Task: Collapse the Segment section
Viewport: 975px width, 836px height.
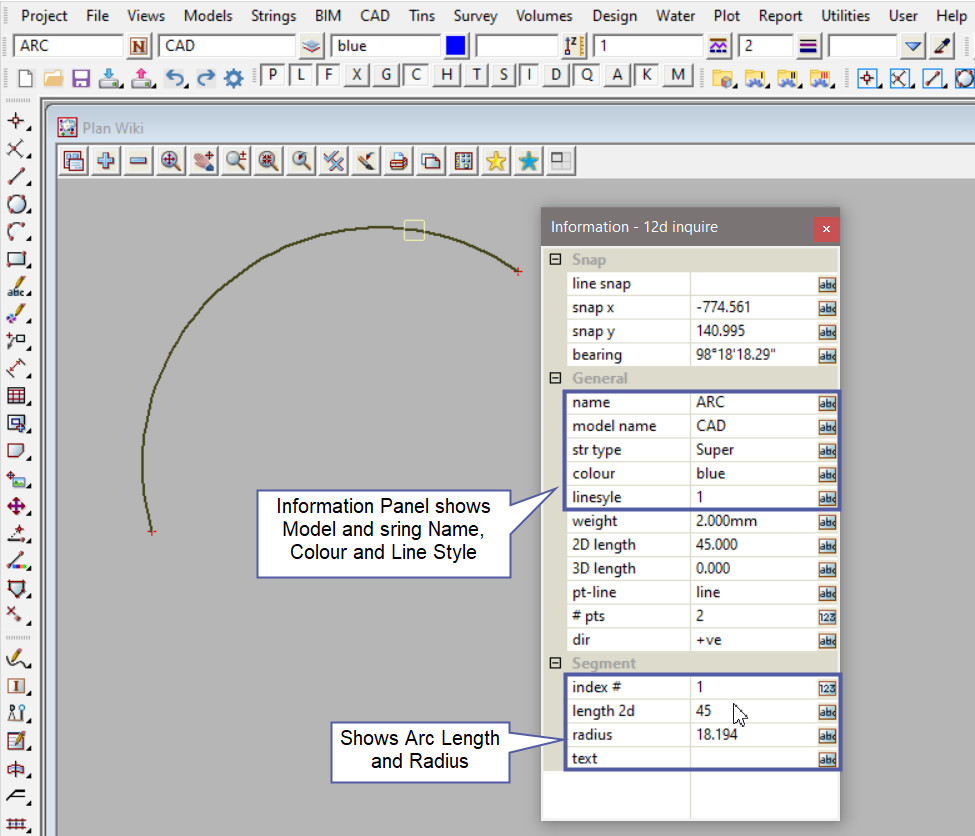Action: 555,663
